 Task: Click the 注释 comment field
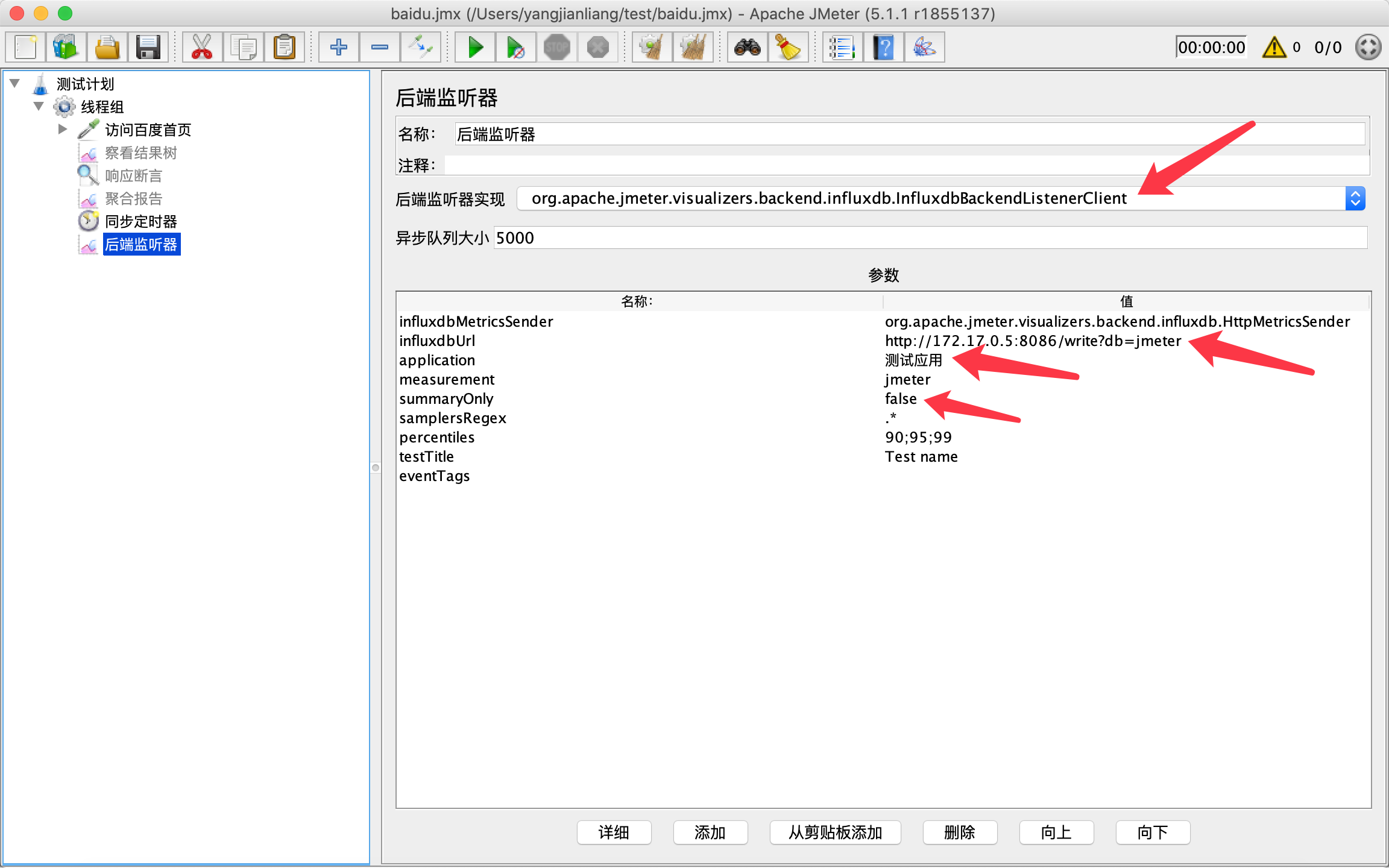pos(907,165)
